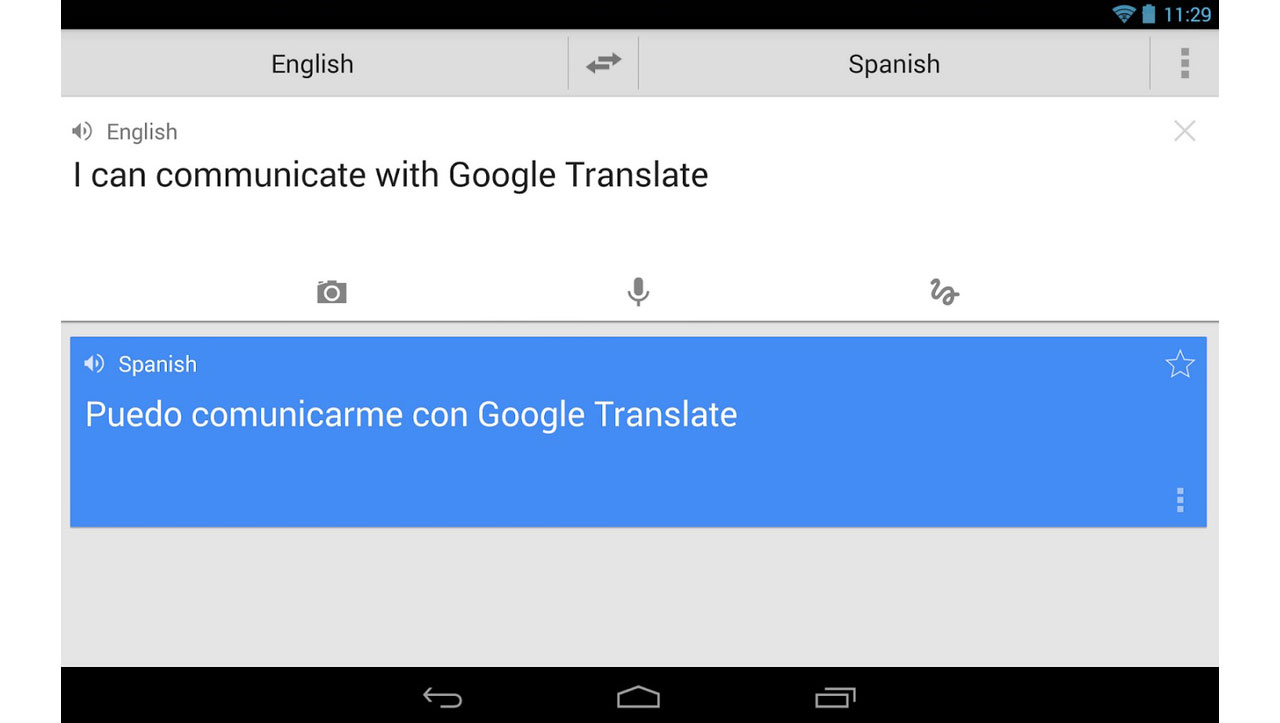Tap the Wi-Fi status icon
Screen dimensions: 1280x723
click(1124, 14)
